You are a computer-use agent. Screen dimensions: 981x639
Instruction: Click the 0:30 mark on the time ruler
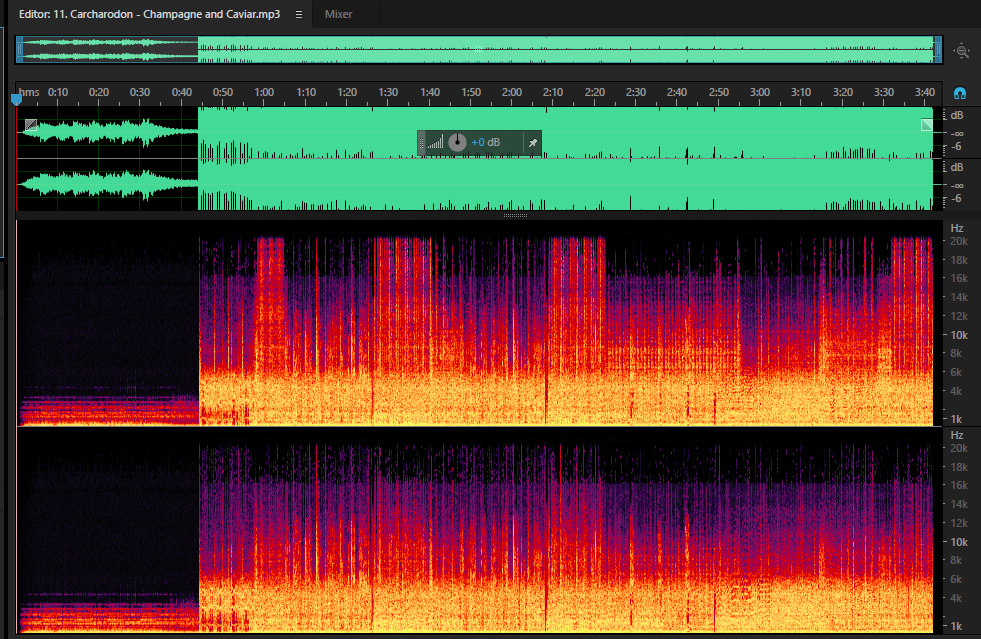(140, 92)
